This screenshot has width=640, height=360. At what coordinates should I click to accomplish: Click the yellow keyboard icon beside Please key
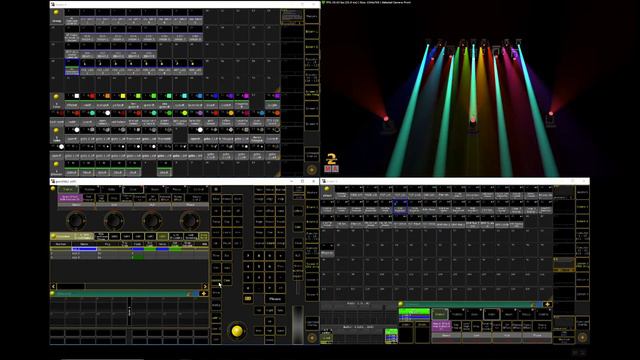click(x=248, y=299)
